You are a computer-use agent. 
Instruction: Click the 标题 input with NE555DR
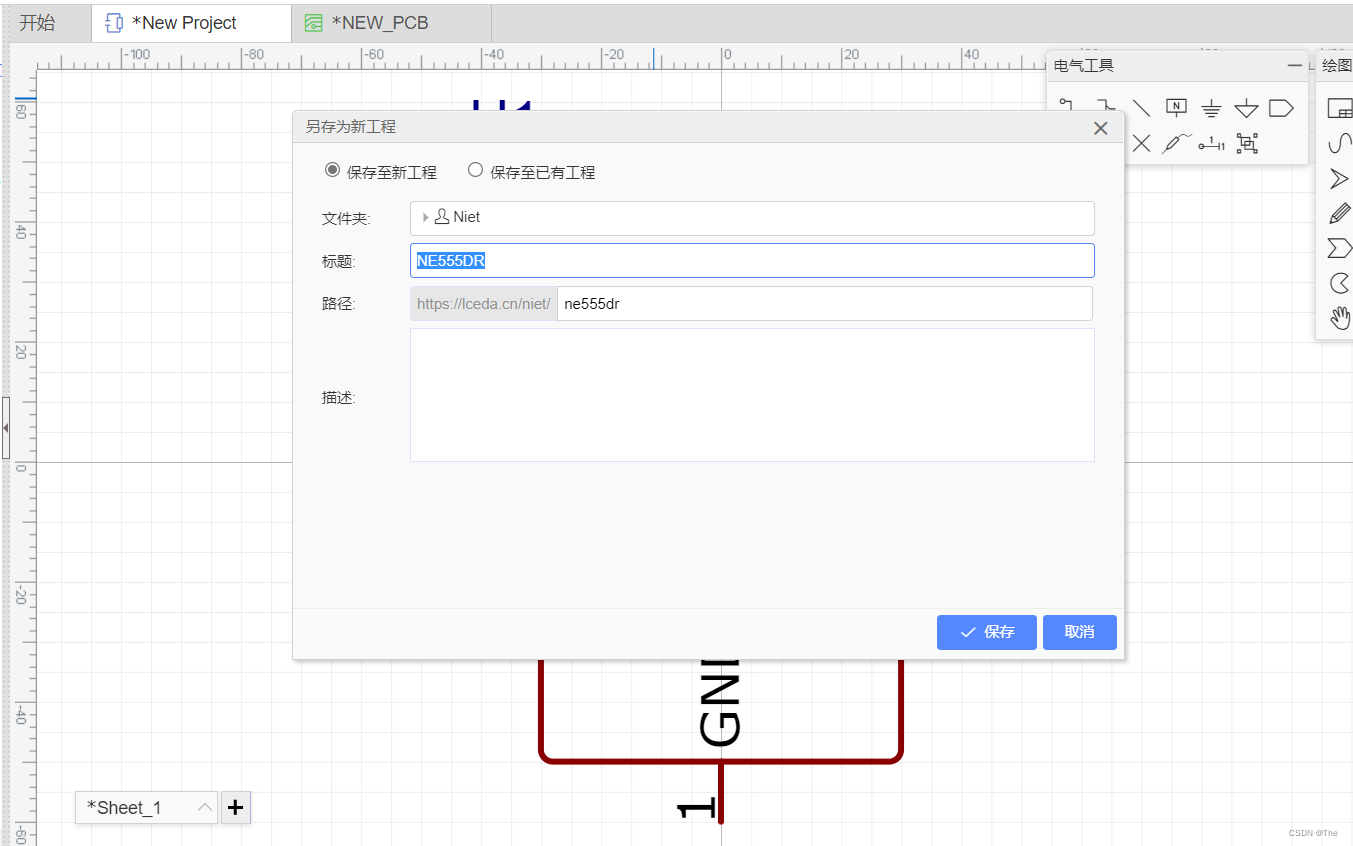pyautogui.click(x=752, y=260)
